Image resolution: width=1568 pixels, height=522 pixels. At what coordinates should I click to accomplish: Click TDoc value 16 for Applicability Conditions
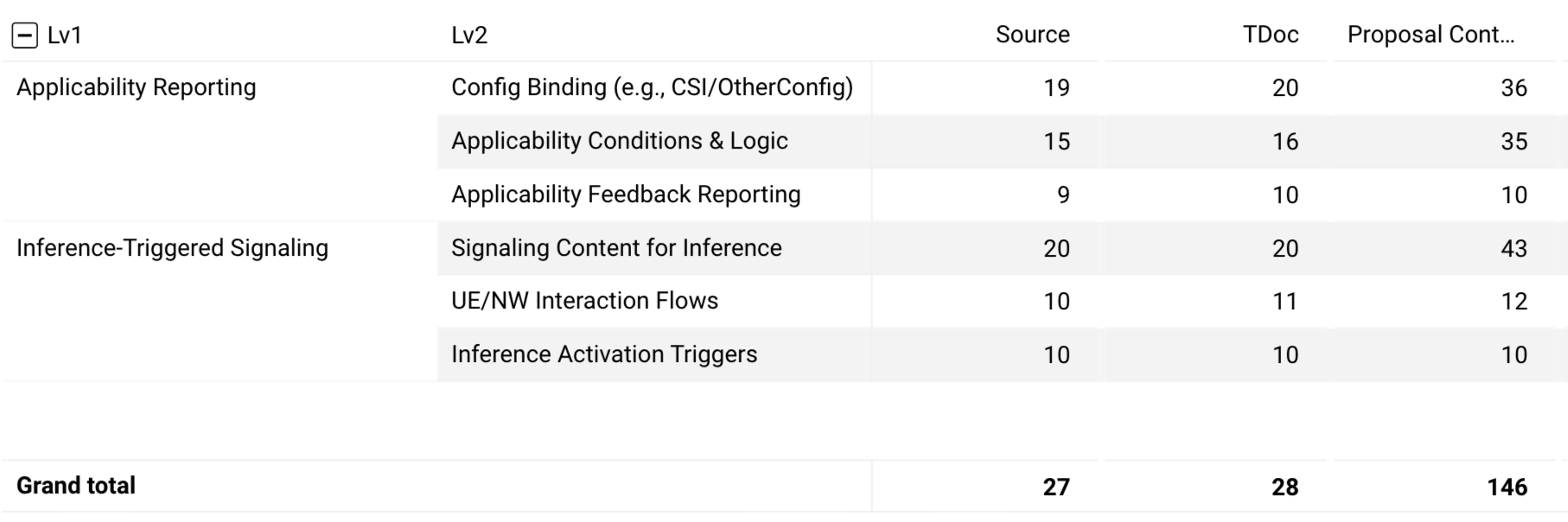1285,142
